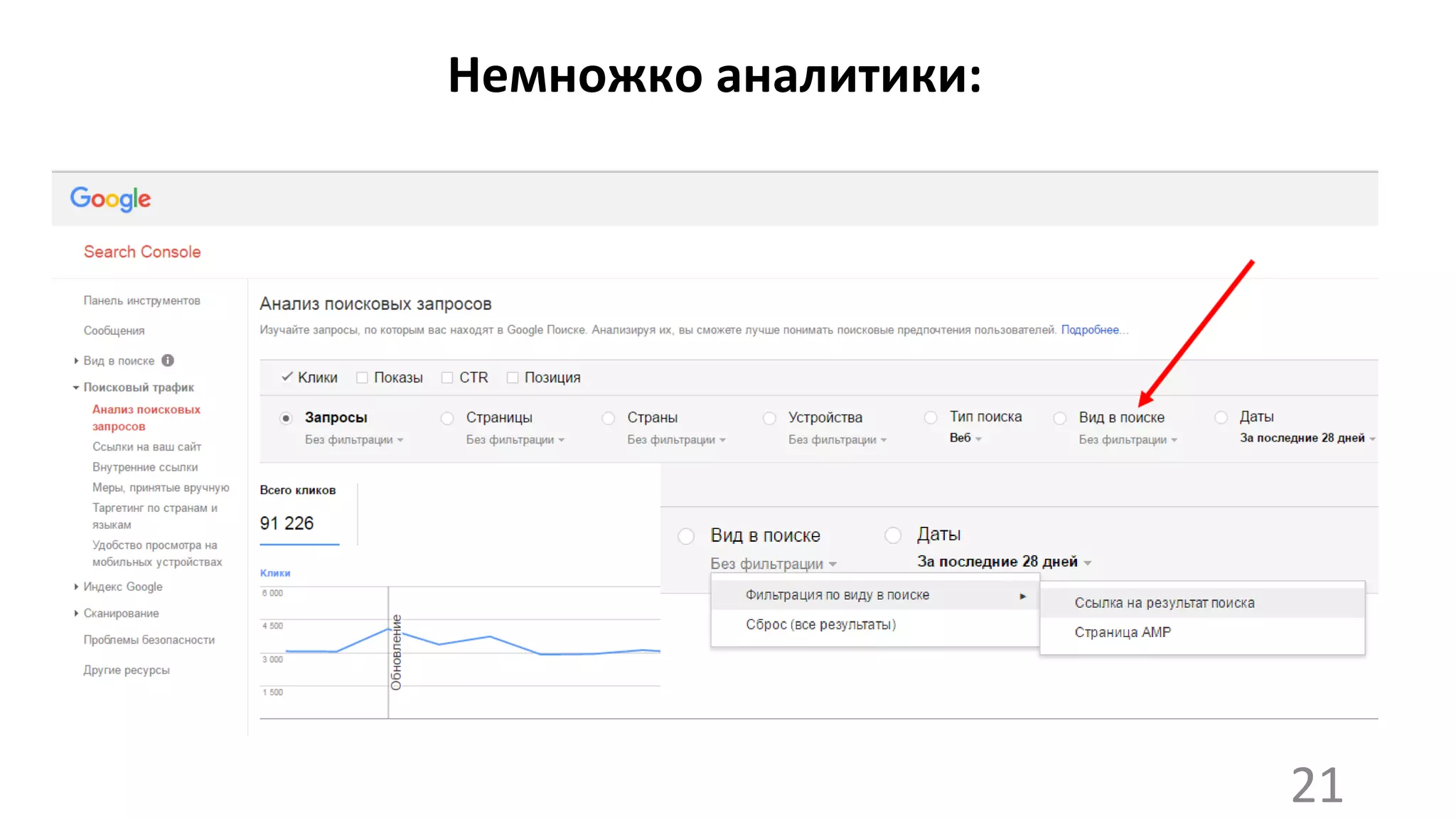Enable the CTR checkbox
The width and height of the screenshot is (1456, 819).
pyautogui.click(x=447, y=378)
